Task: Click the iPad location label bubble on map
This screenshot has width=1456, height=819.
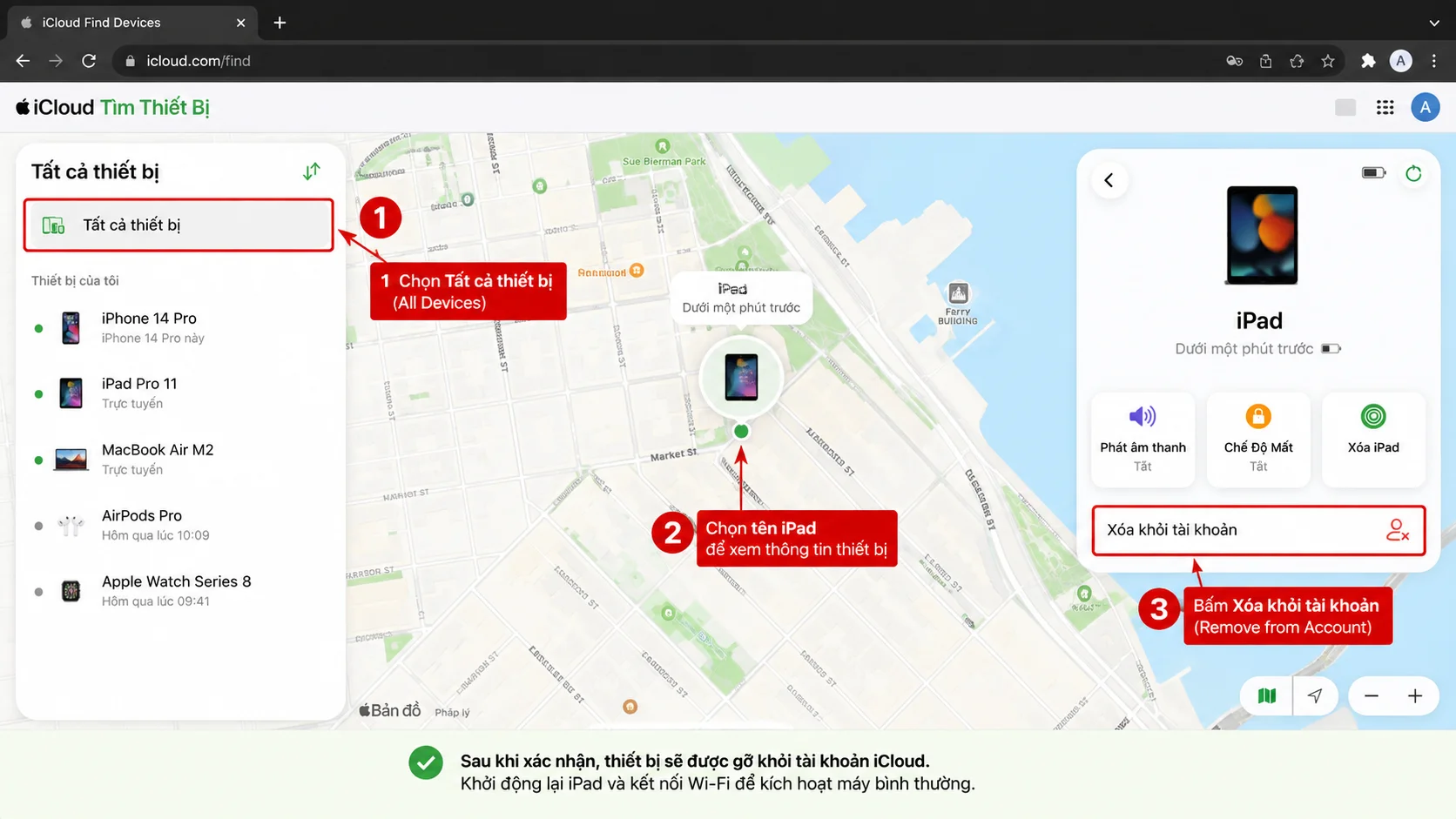Action: [x=741, y=298]
